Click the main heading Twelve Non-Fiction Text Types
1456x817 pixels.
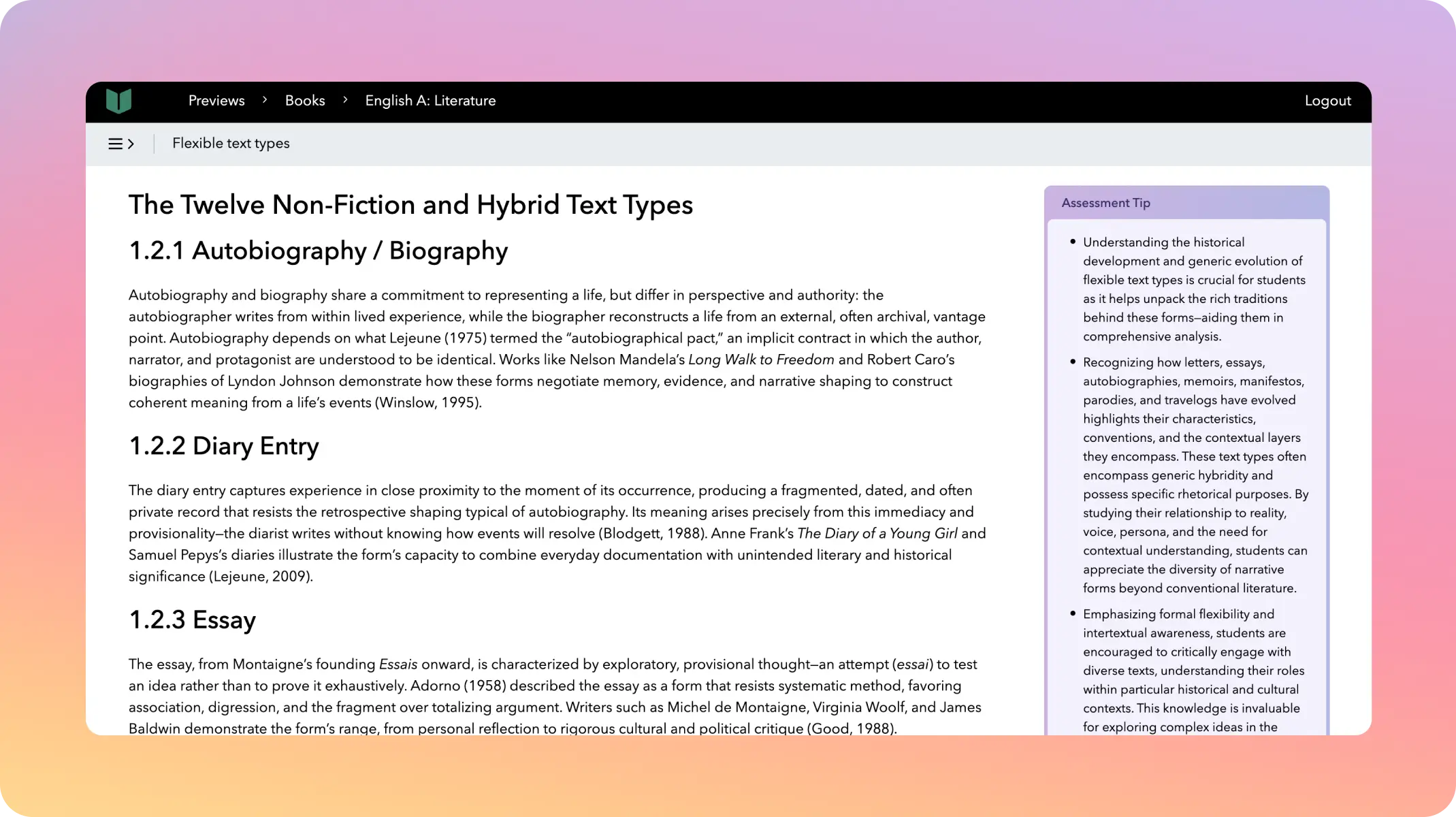point(410,205)
